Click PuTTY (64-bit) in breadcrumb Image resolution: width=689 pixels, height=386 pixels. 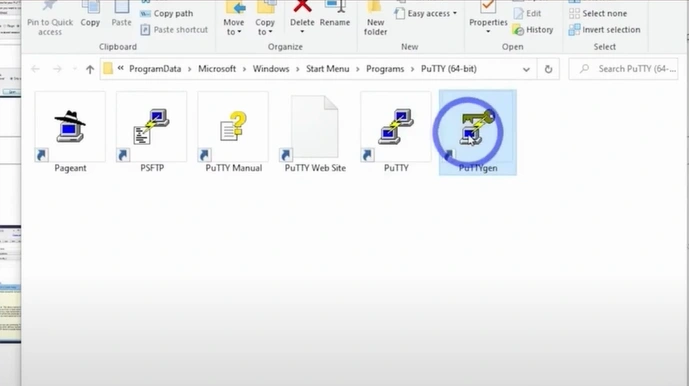[x=449, y=69]
